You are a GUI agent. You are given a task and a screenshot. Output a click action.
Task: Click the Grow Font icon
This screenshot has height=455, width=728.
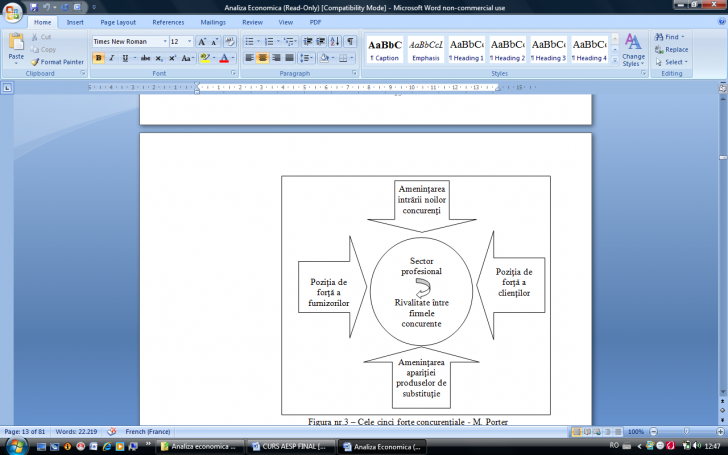[202, 42]
